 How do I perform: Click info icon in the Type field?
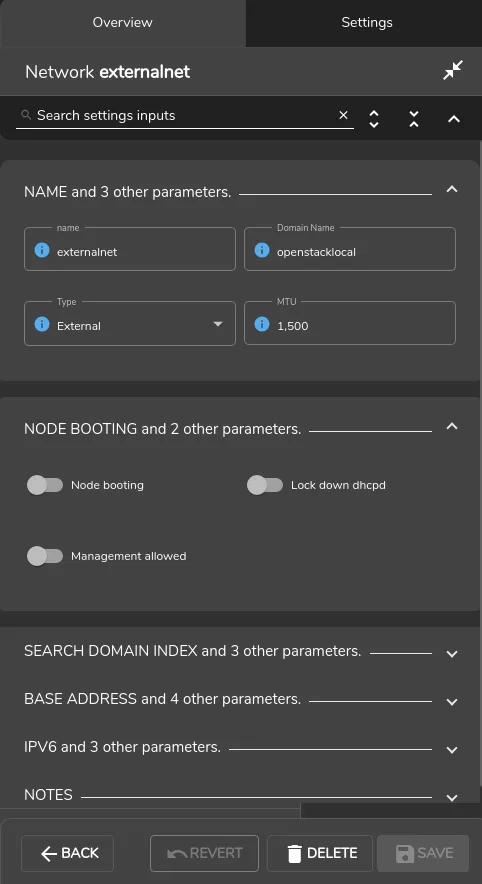42,324
